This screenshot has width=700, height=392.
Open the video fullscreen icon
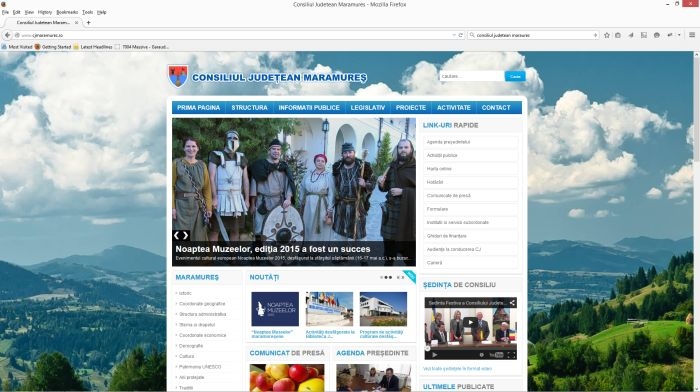[511, 355]
